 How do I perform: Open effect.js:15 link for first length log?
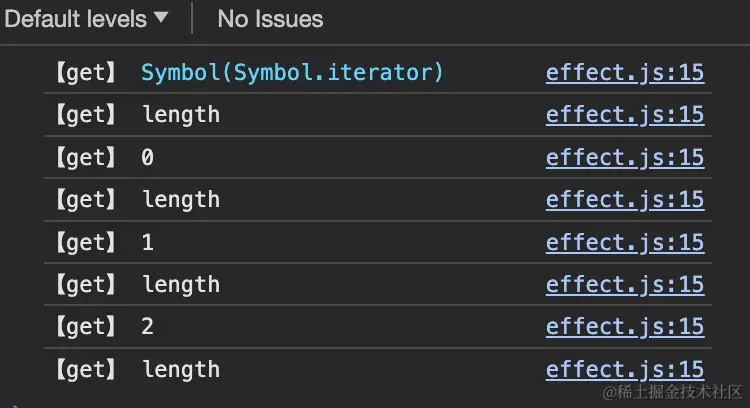click(625, 115)
